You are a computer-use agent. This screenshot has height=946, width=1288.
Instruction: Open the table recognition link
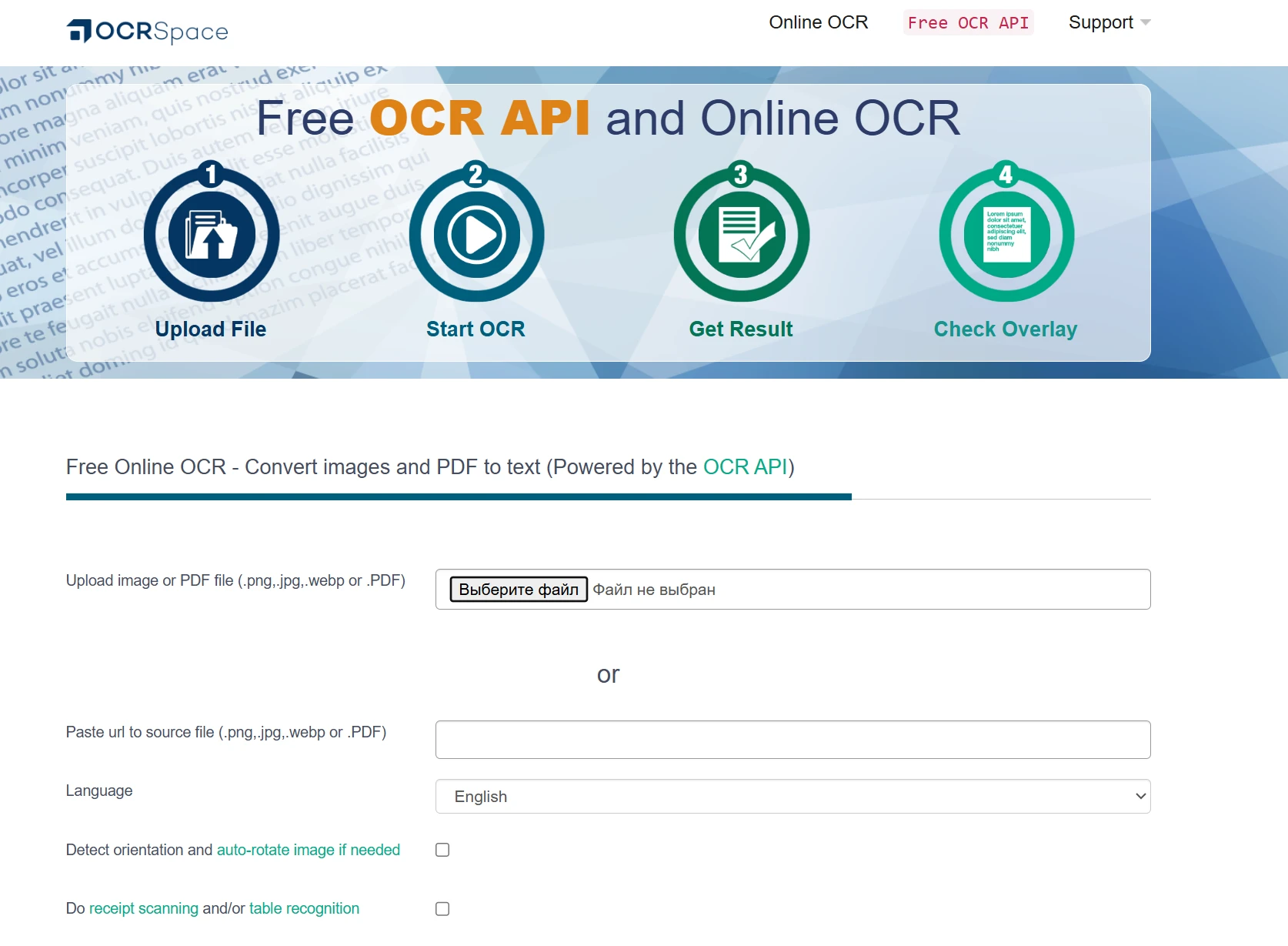coord(305,908)
